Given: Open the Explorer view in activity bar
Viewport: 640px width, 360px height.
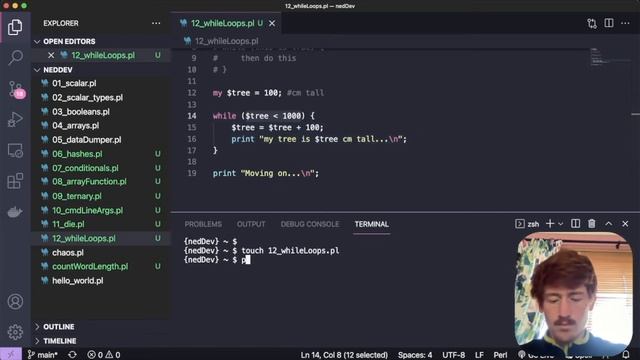Looking at the screenshot, I should pos(15,27).
